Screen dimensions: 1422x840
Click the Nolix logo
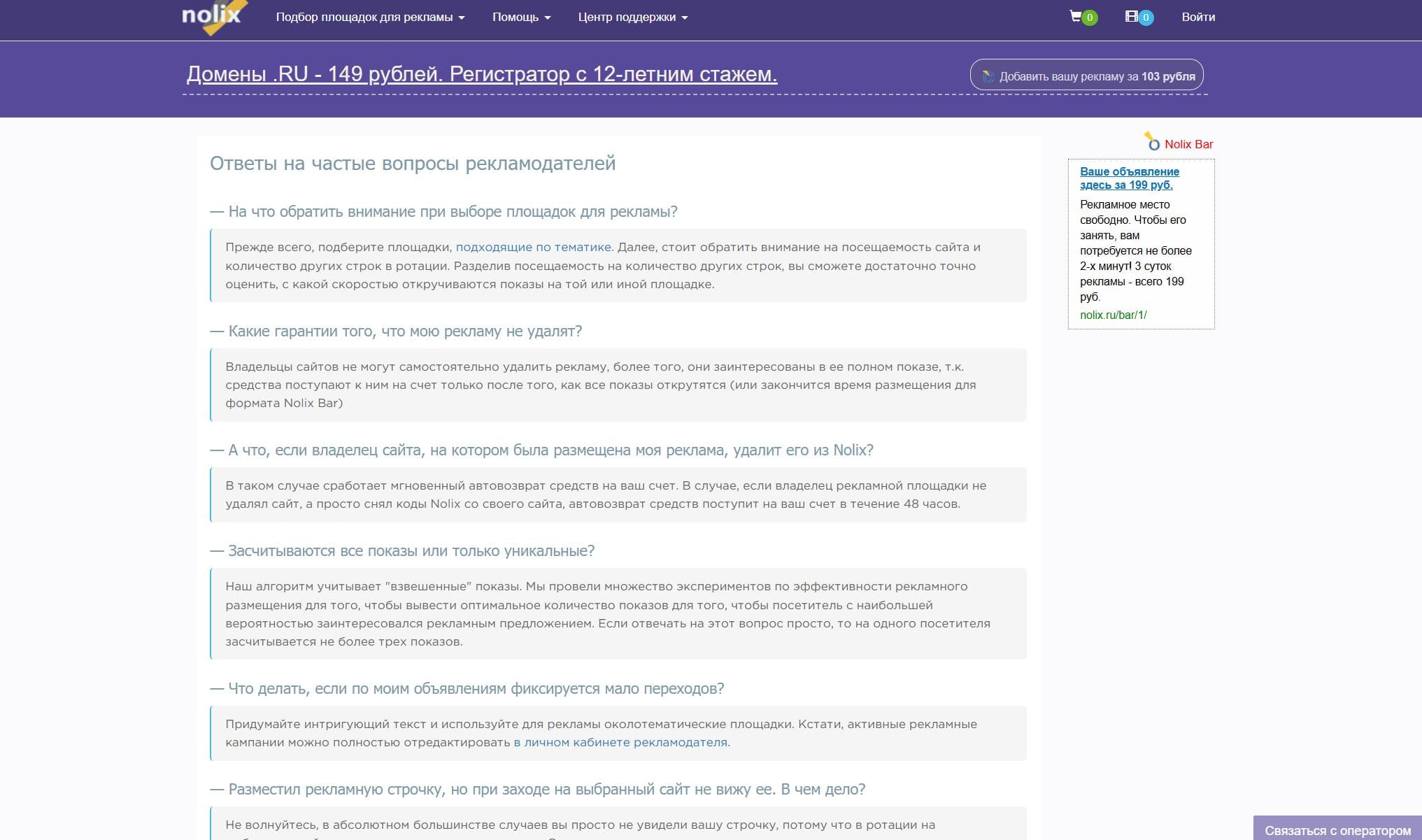(211, 17)
